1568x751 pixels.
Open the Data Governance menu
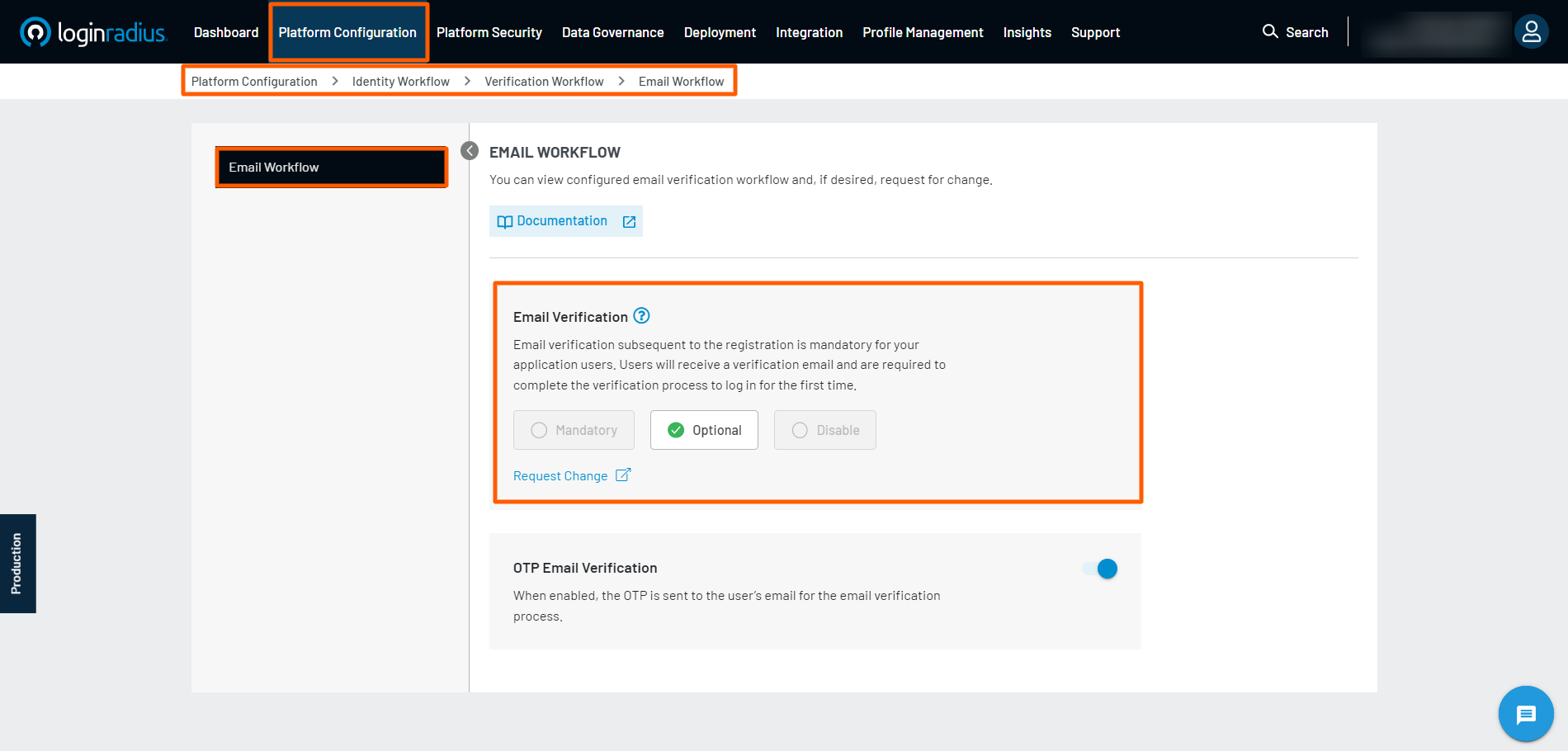coord(612,32)
